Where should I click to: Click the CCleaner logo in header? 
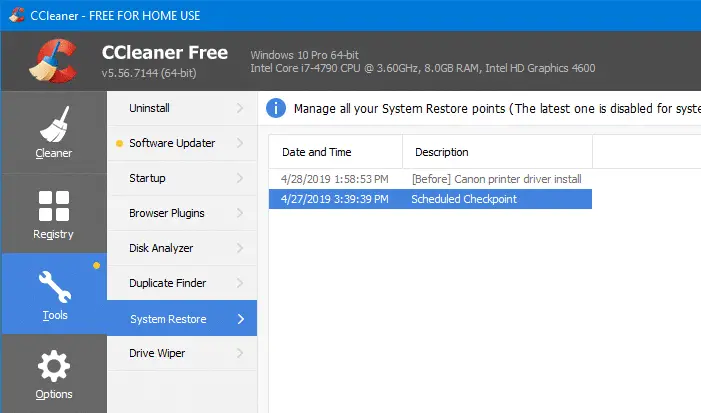pyautogui.click(x=53, y=61)
